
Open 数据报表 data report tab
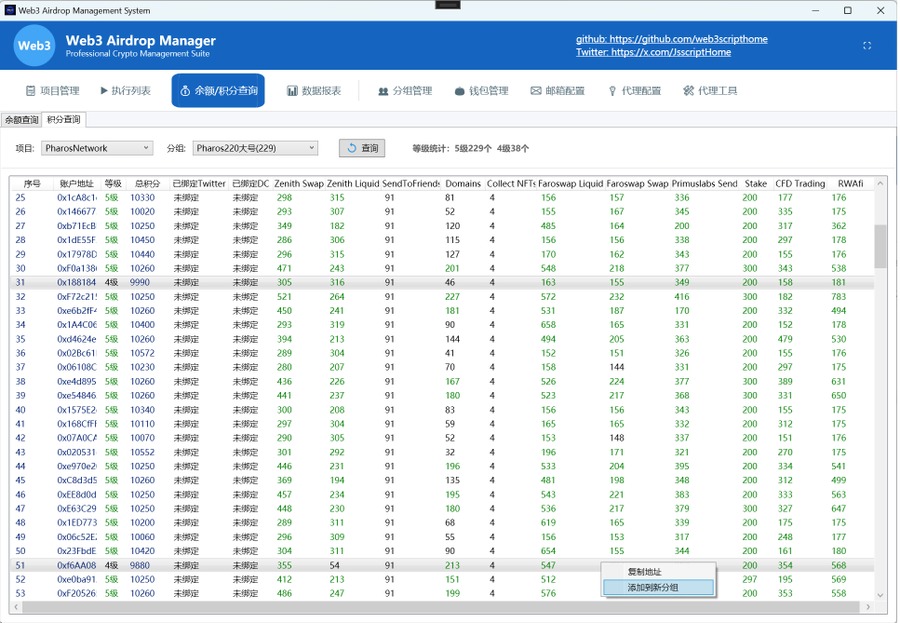tap(314, 91)
